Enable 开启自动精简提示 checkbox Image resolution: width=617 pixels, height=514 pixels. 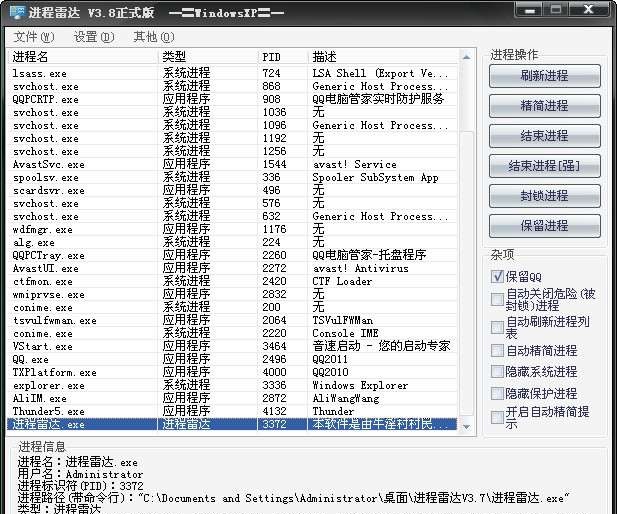click(x=497, y=417)
